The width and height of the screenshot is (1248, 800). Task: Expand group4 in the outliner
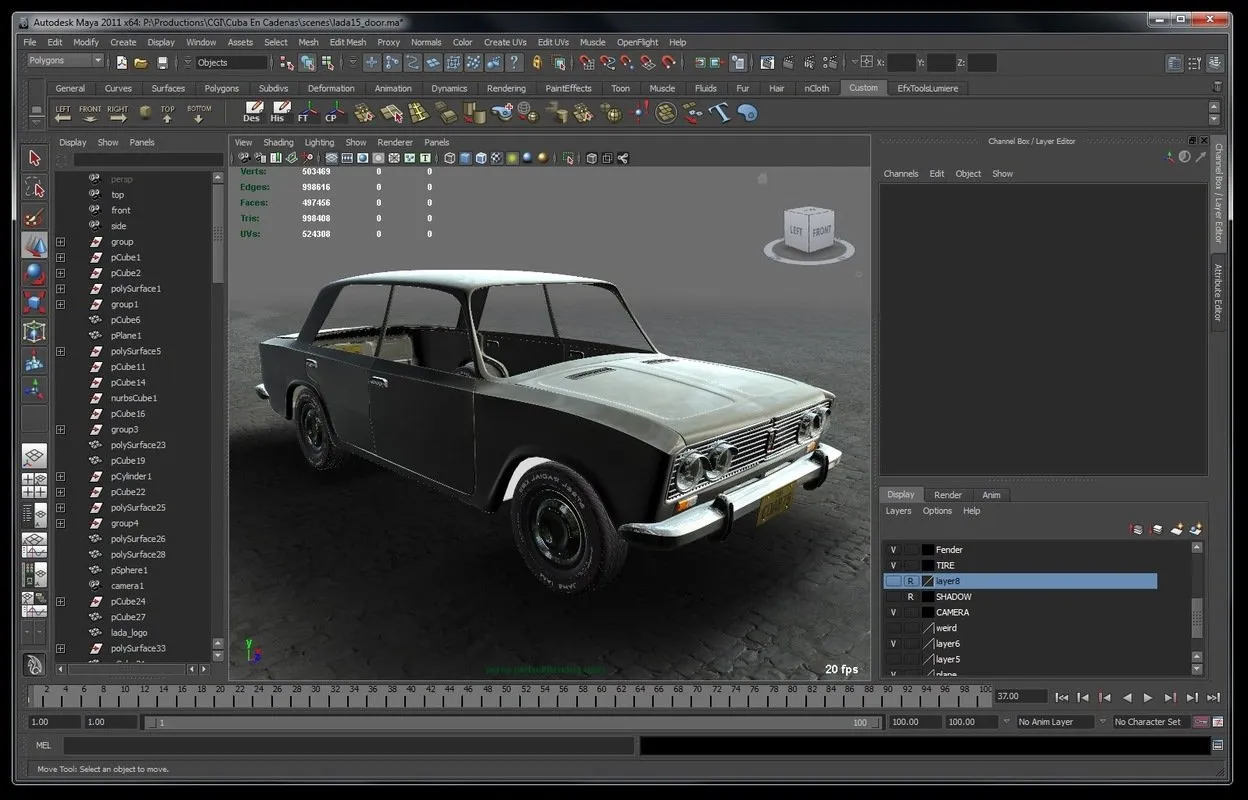[61, 523]
